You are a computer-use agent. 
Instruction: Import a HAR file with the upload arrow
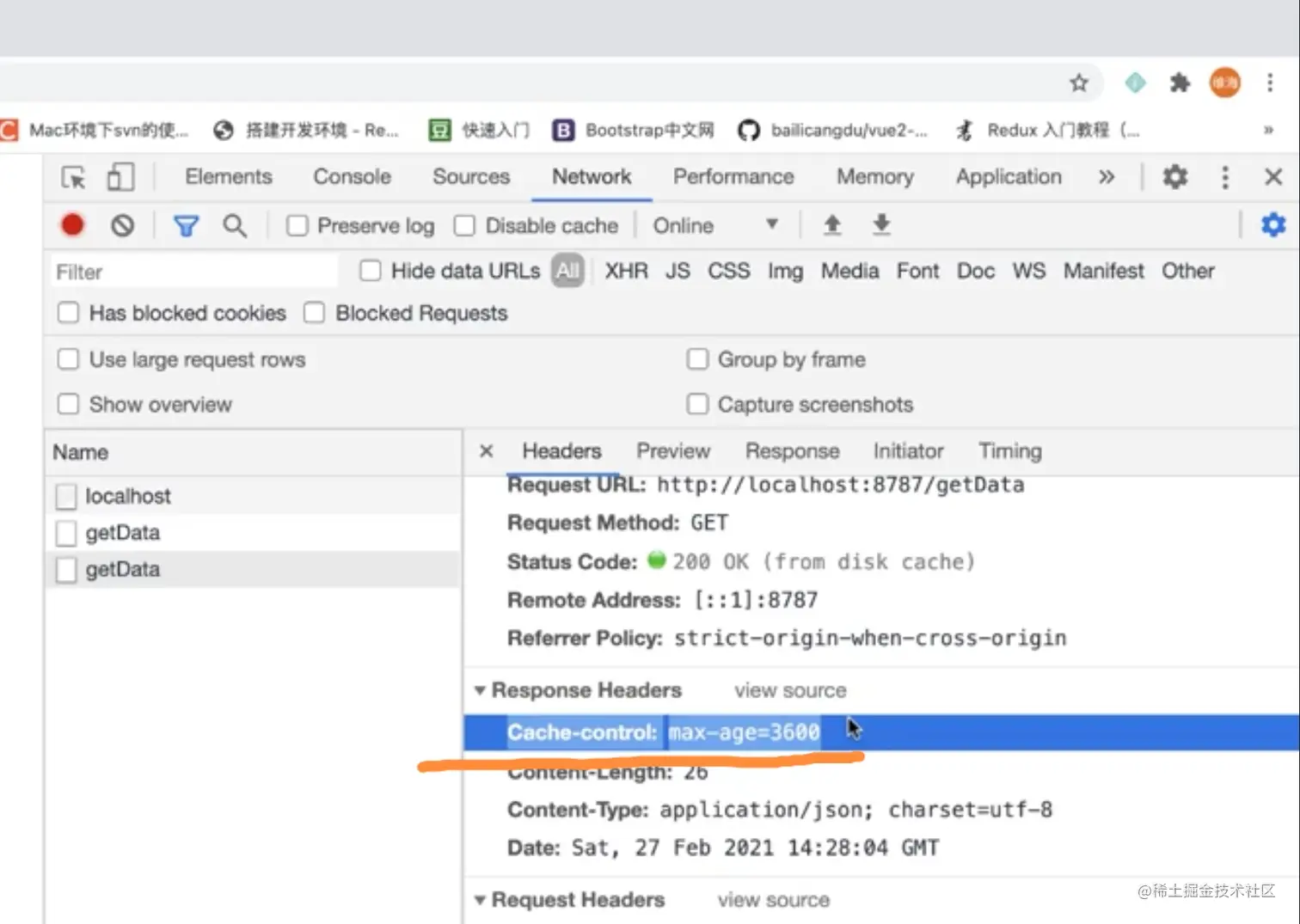pos(832,225)
